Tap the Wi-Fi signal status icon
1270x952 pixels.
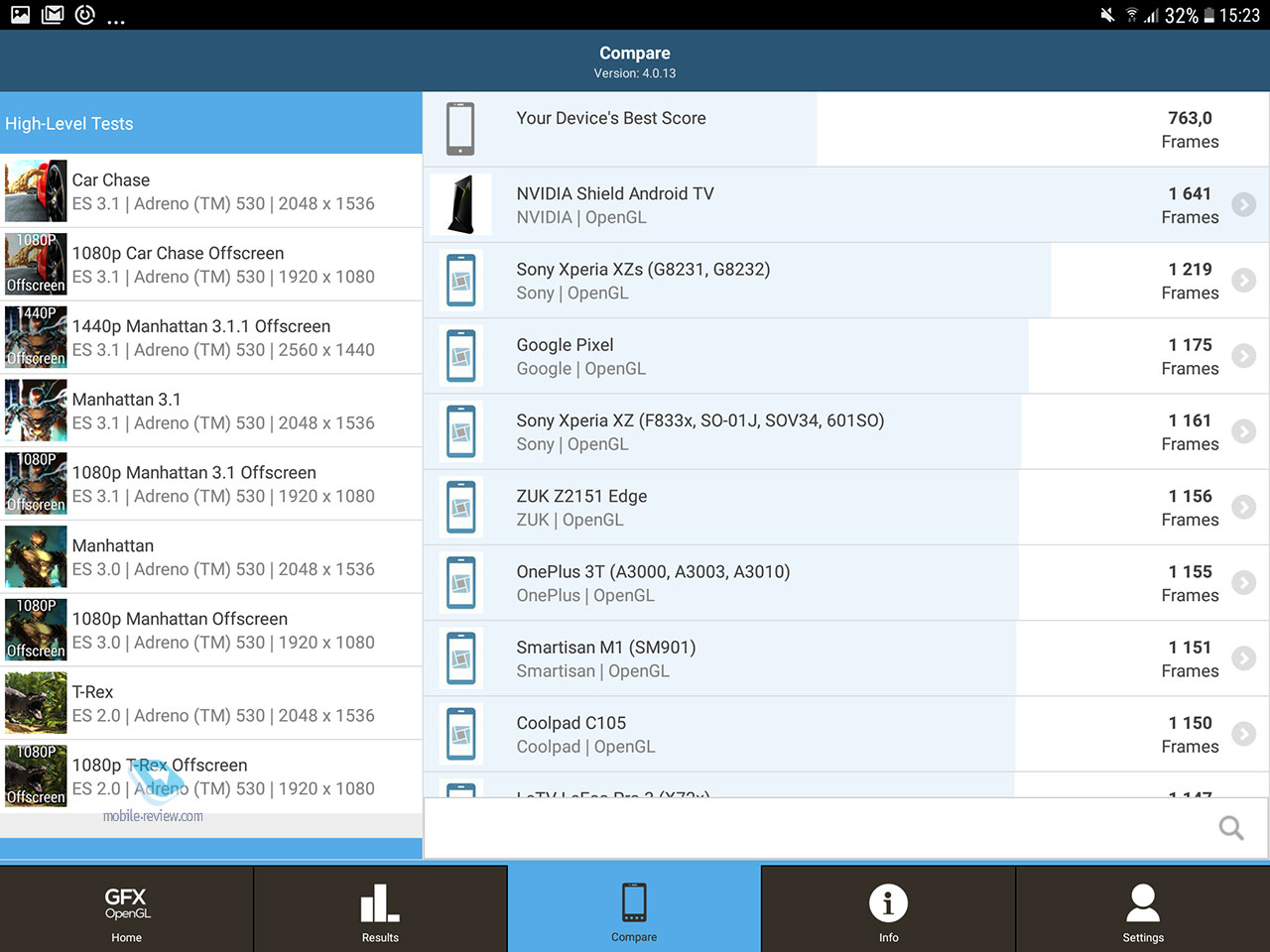1131,15
